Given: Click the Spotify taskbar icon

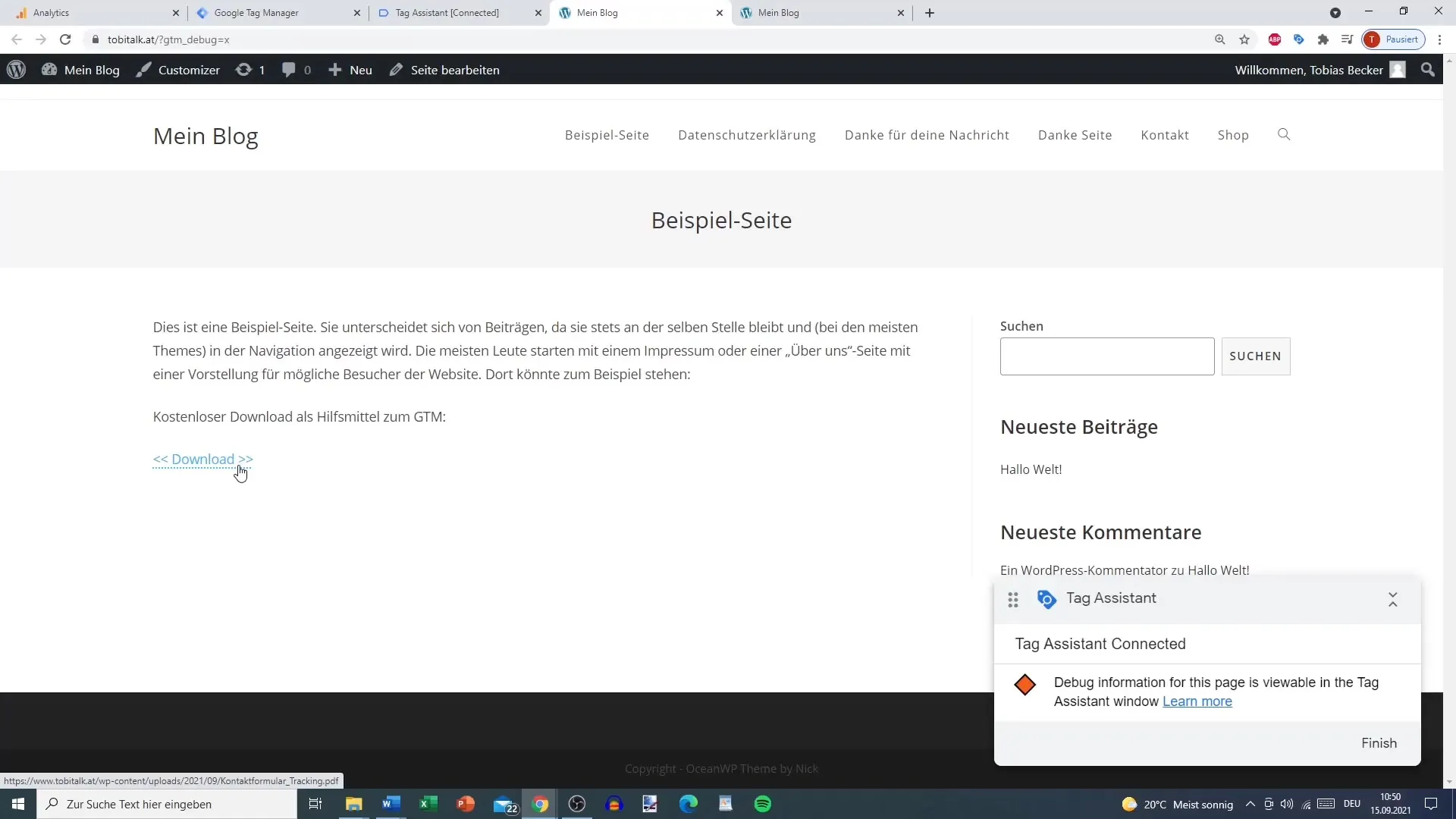Looking at the screenshot, I should [x=763, y=804].
